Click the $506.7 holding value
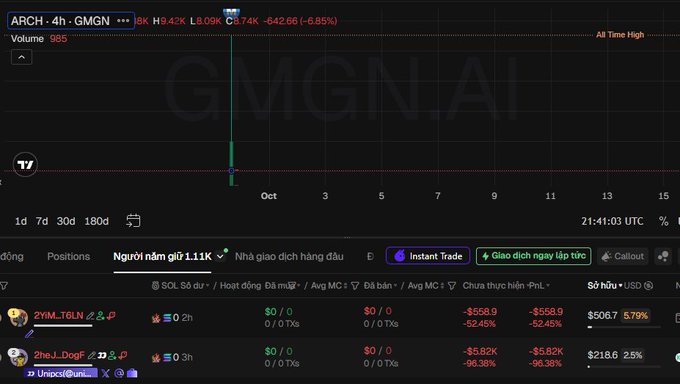The height and width of the screenshot is (384, 680). tap(602, 315)
